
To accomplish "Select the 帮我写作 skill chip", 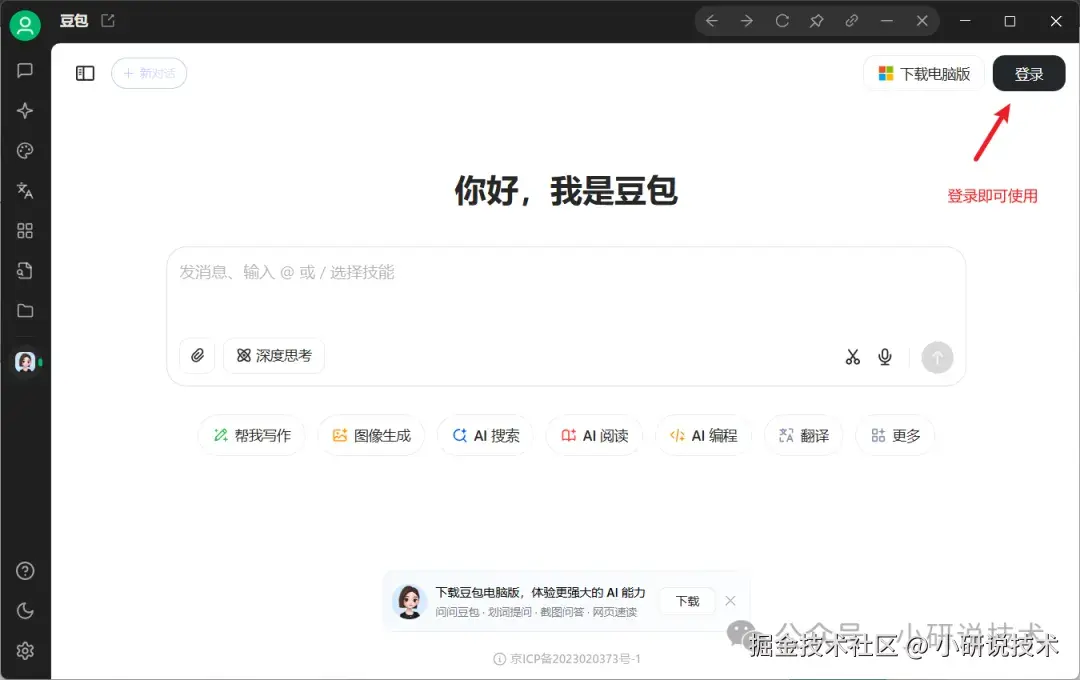I will pyautogui.click(x=251, y=435).
